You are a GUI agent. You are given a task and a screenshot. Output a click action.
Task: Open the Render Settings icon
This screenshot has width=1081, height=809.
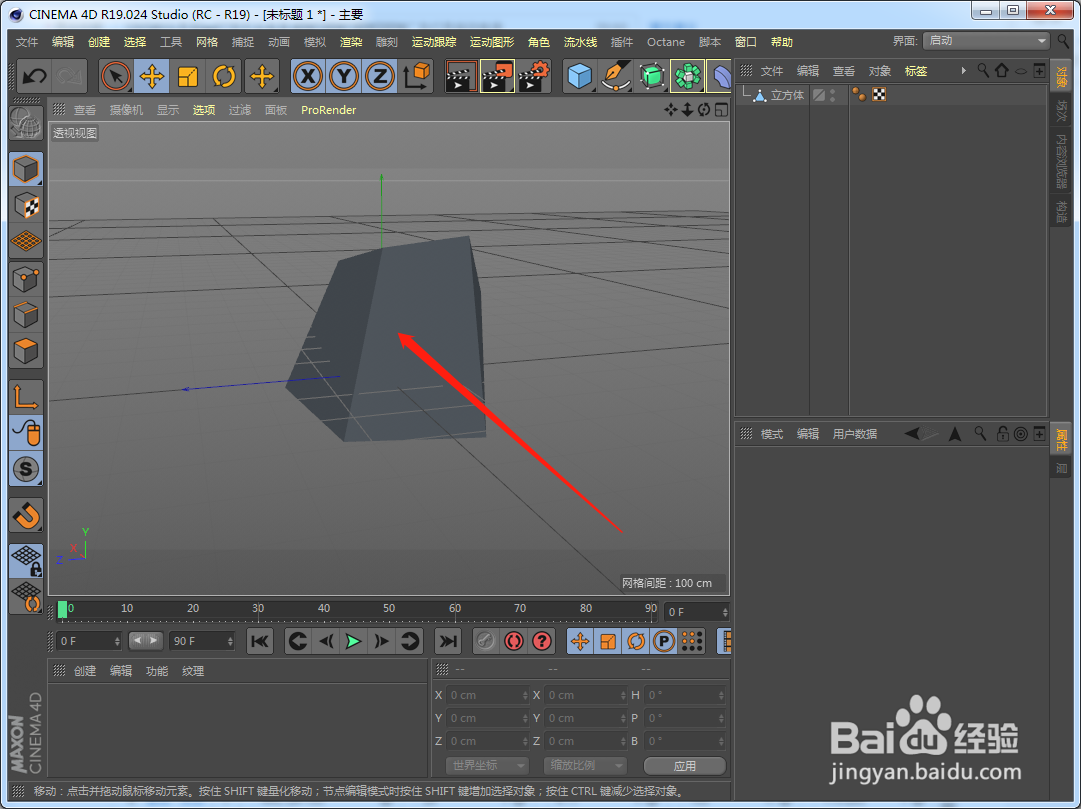pyautogui.click(x=533, y=76)
